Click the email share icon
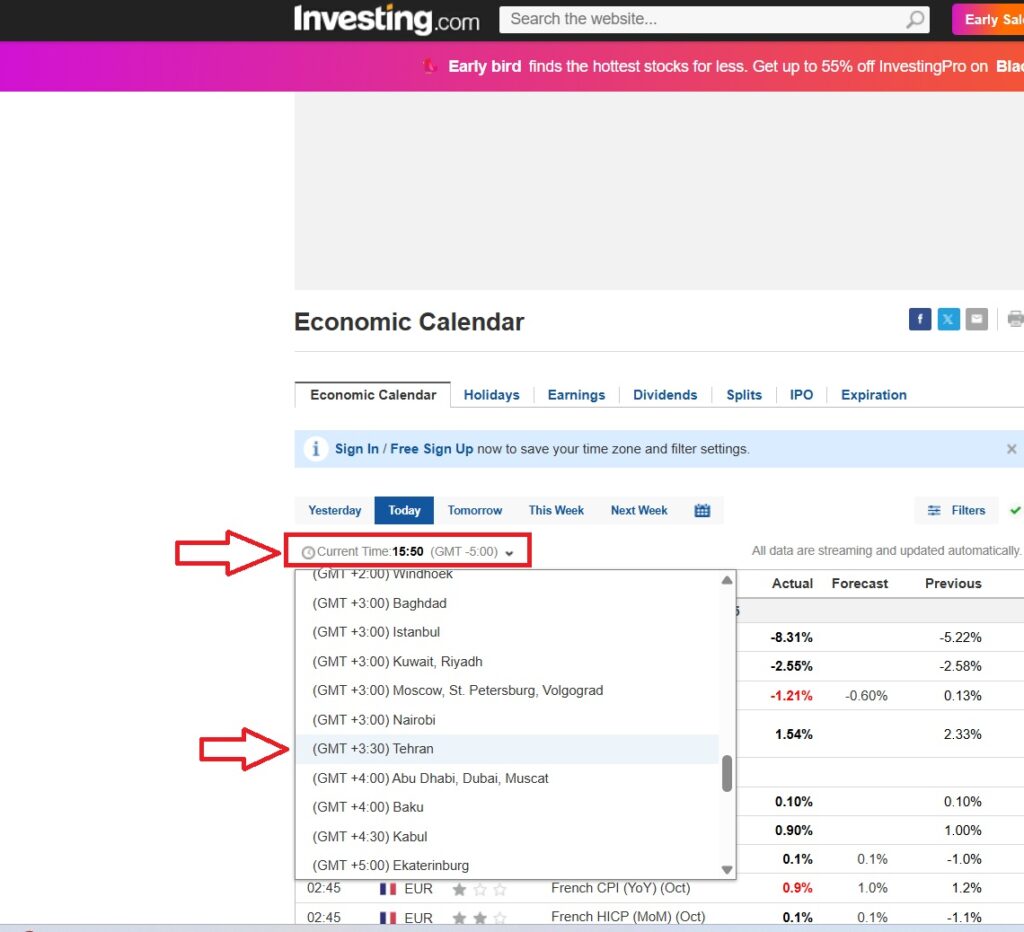The height and width of the screenshot is (932, 1024). point(977,319)
